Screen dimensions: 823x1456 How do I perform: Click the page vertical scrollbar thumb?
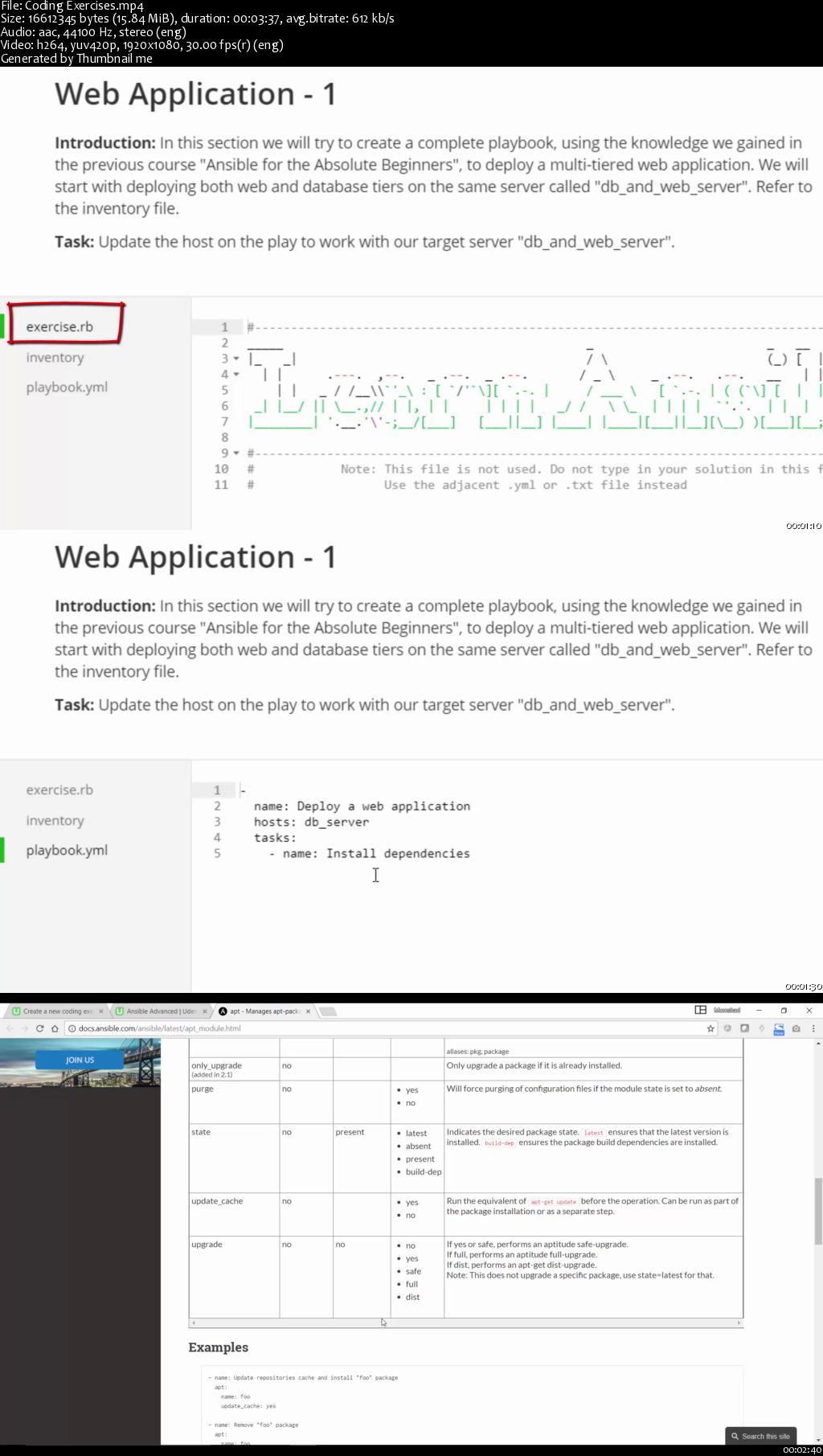[x=818, y=1211]
